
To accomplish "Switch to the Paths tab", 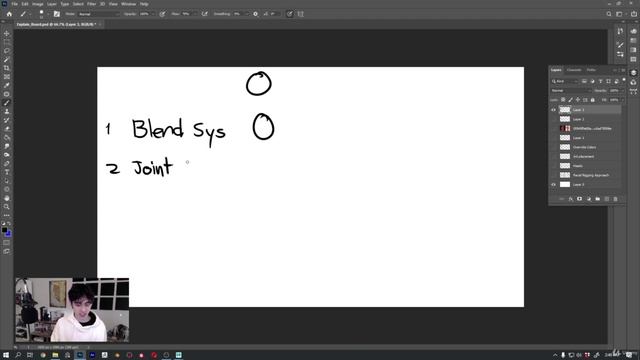I will click(x=591, y=70).
